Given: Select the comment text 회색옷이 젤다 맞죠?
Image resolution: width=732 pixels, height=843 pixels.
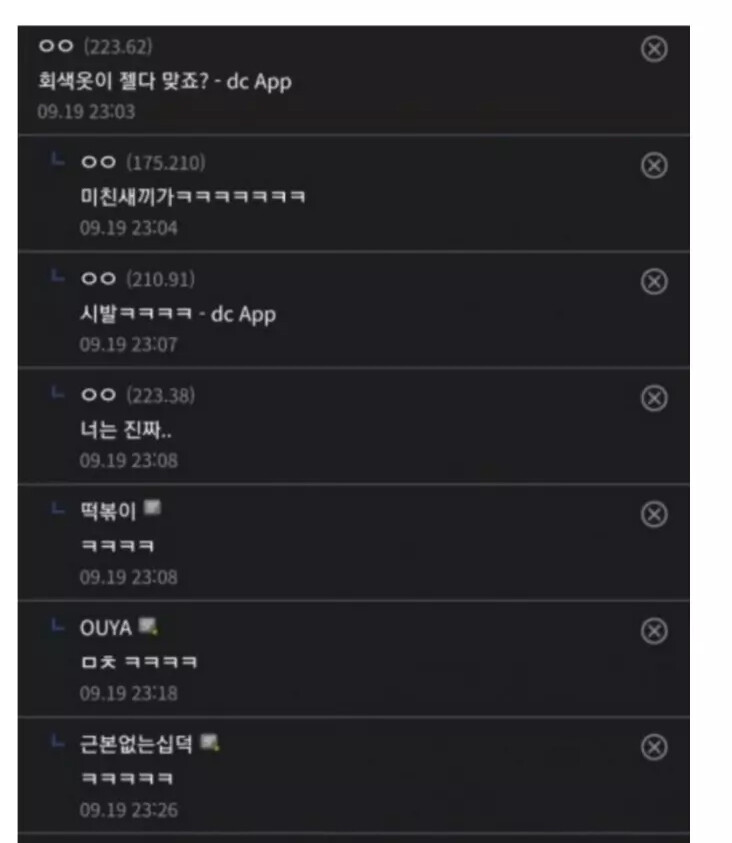Looking at the screenshot, I should point(123,81).
